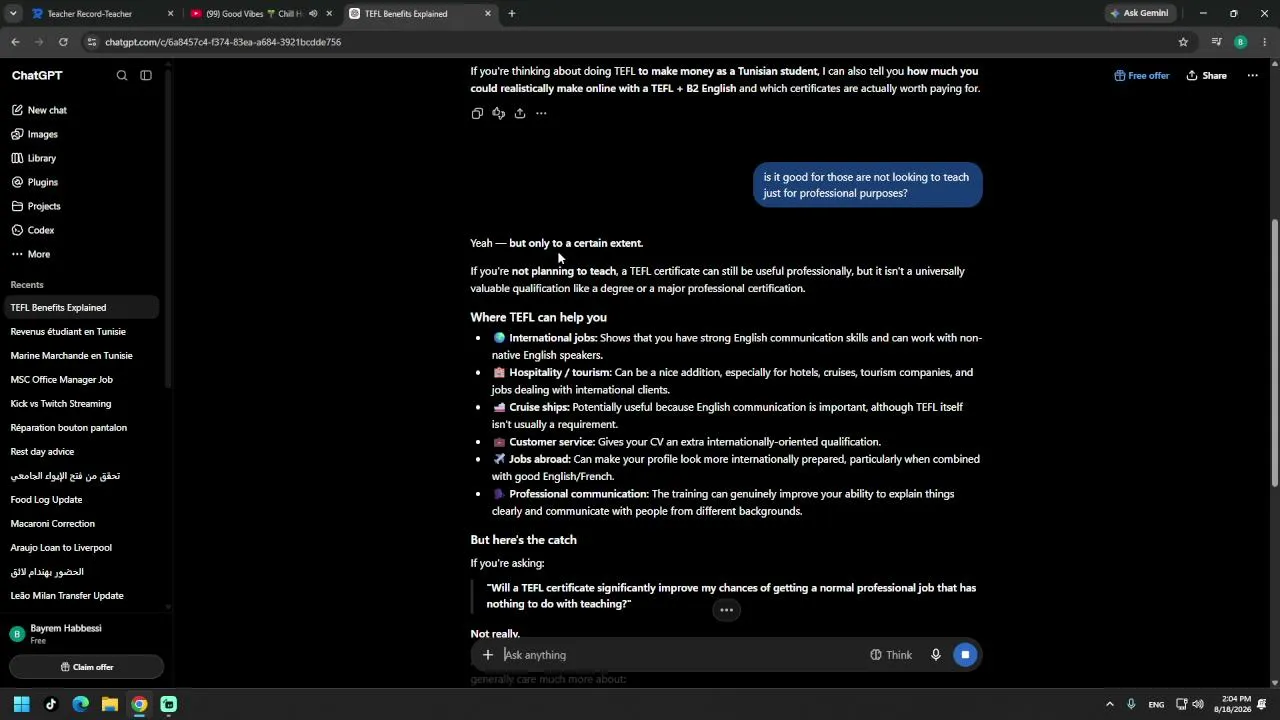Open chat 'Araujo Loan to Liverpool'
The height and width of the screenshot is (720, 1280).
(80, 548)
